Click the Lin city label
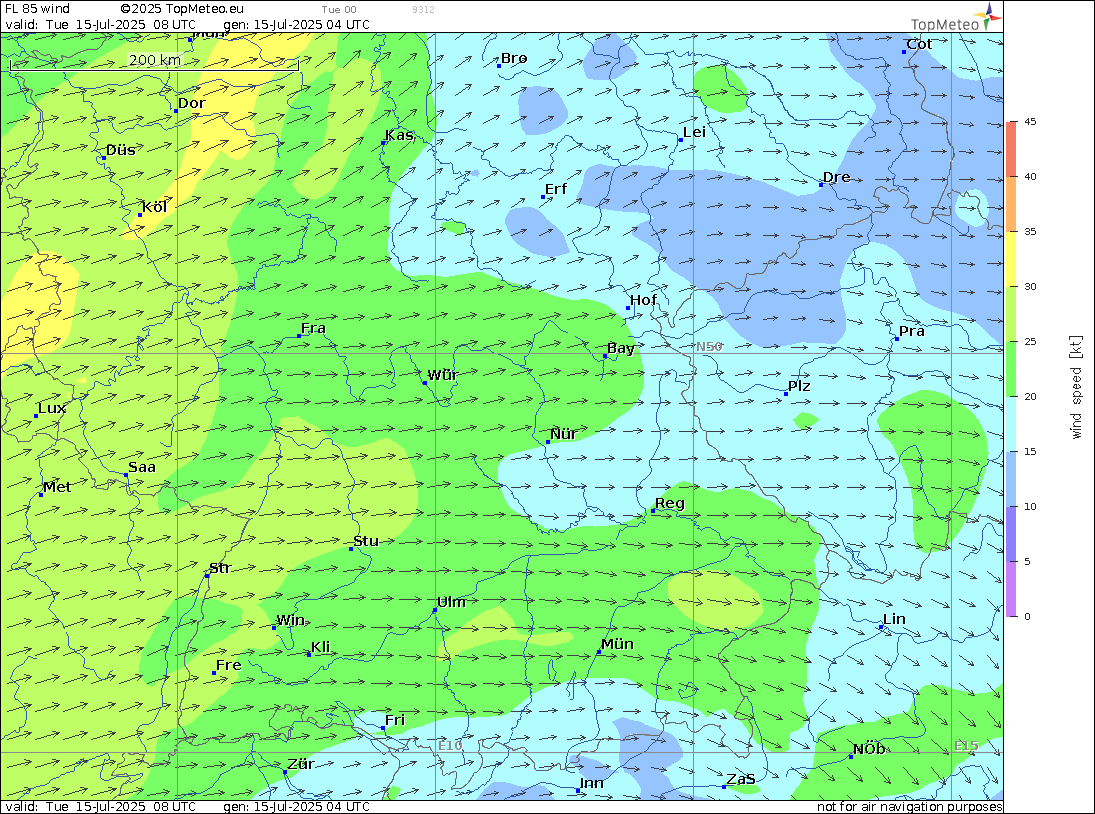This screenshot has height=814, width=1095. click(895, 620)
